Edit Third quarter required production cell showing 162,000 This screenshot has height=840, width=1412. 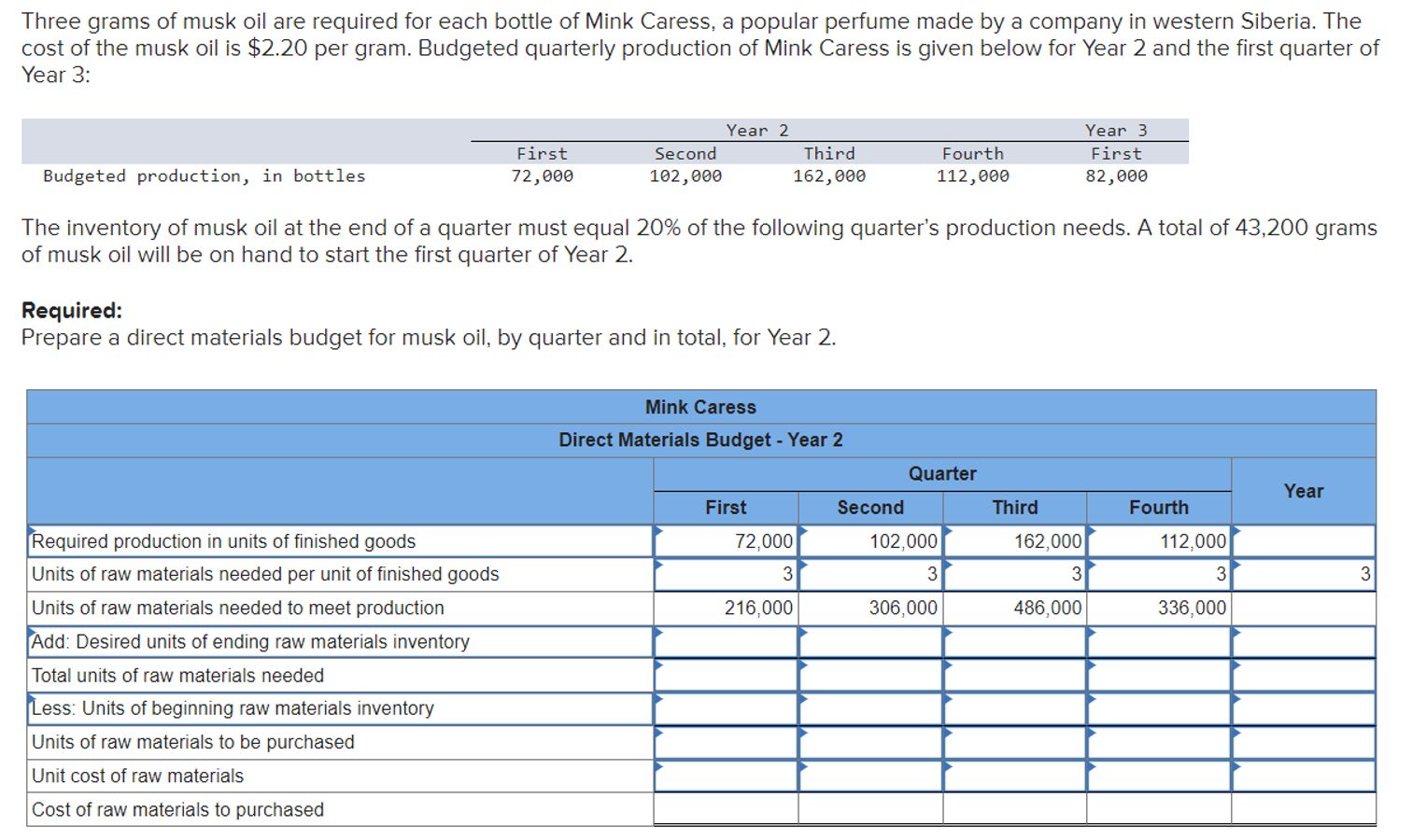1015,541
